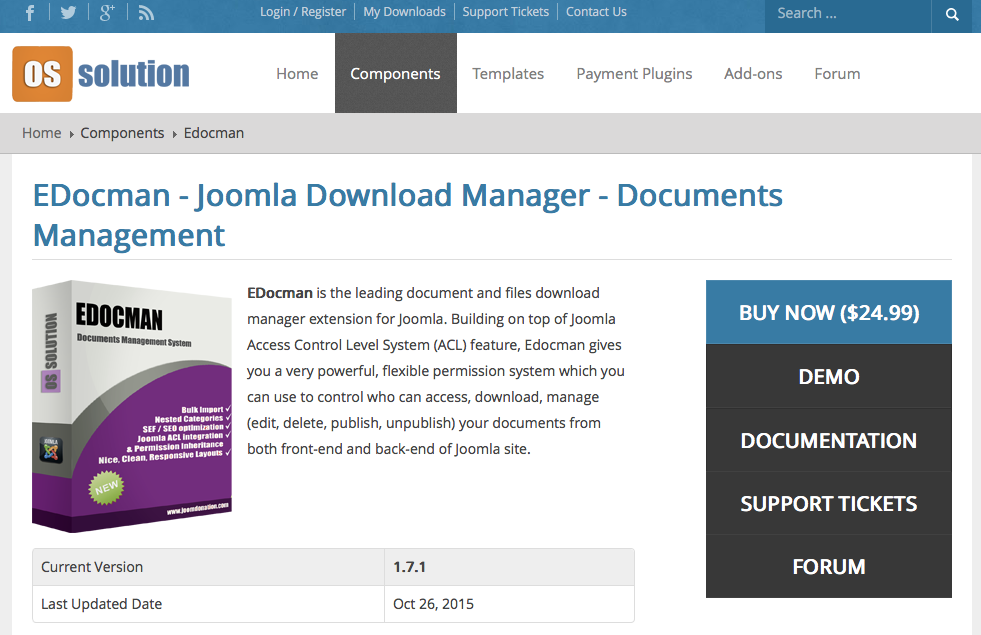Click the version value 1.7.1
The image size is (981, 635).
point(409,567)
